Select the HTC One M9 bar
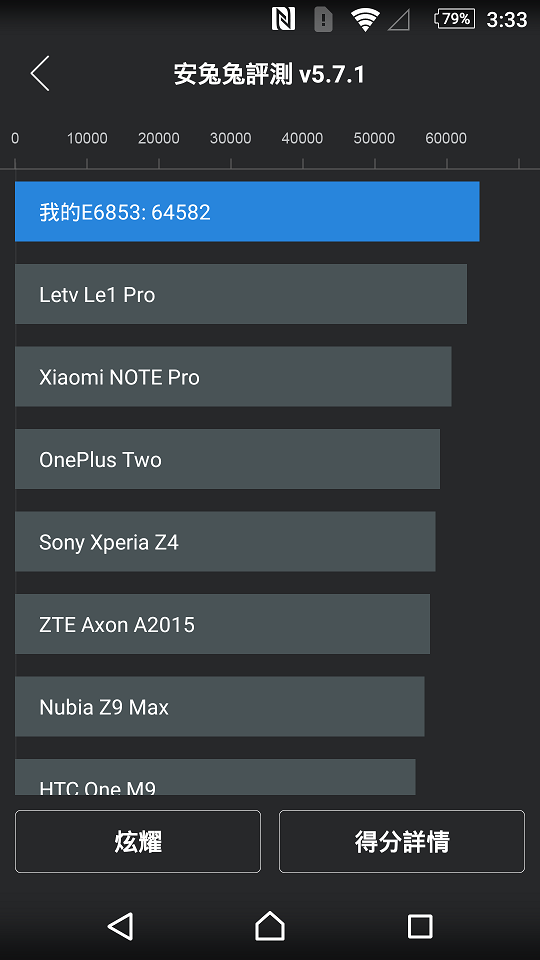Viewport: 540px width, 960px height. tap(215, 777)
